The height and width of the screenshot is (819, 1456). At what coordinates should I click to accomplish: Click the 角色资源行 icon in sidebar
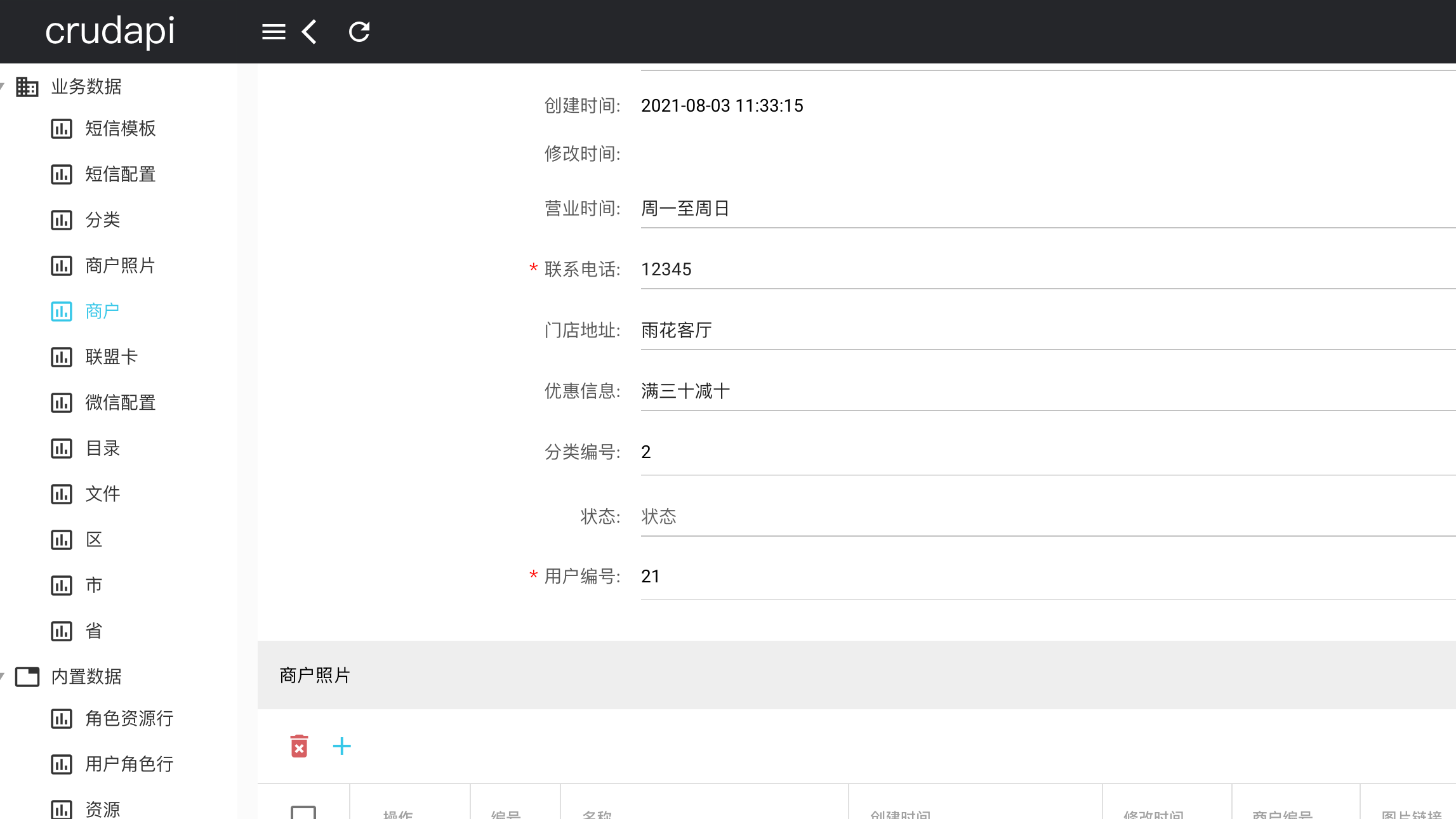coord(62,718)
